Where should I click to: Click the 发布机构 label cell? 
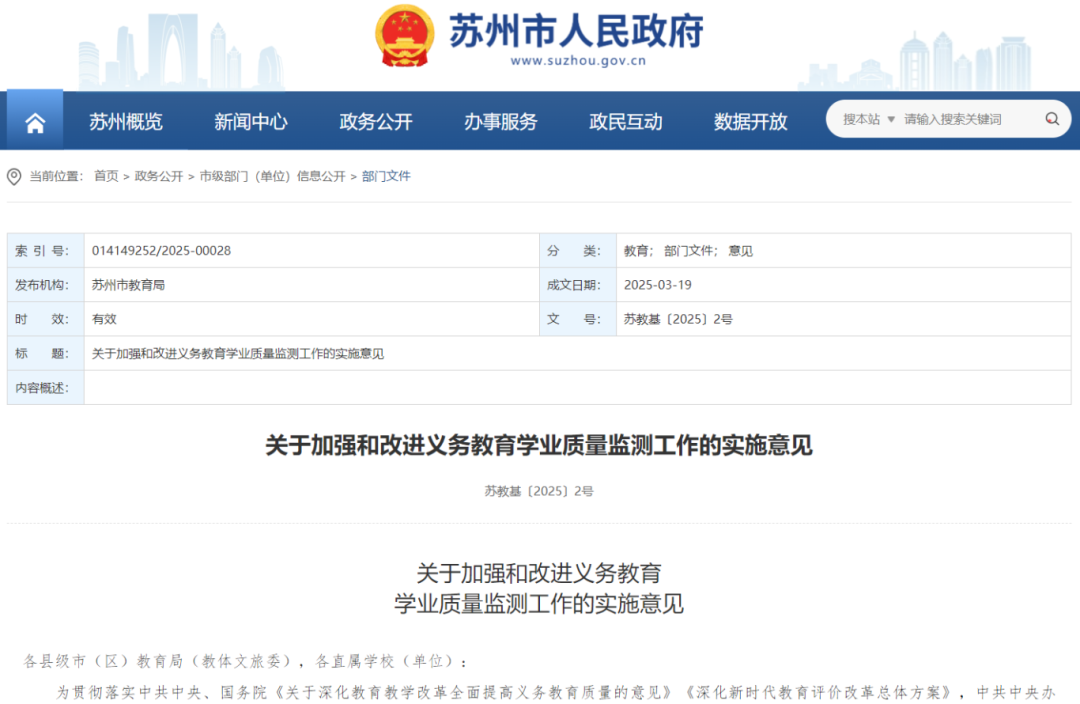point(45,285)
